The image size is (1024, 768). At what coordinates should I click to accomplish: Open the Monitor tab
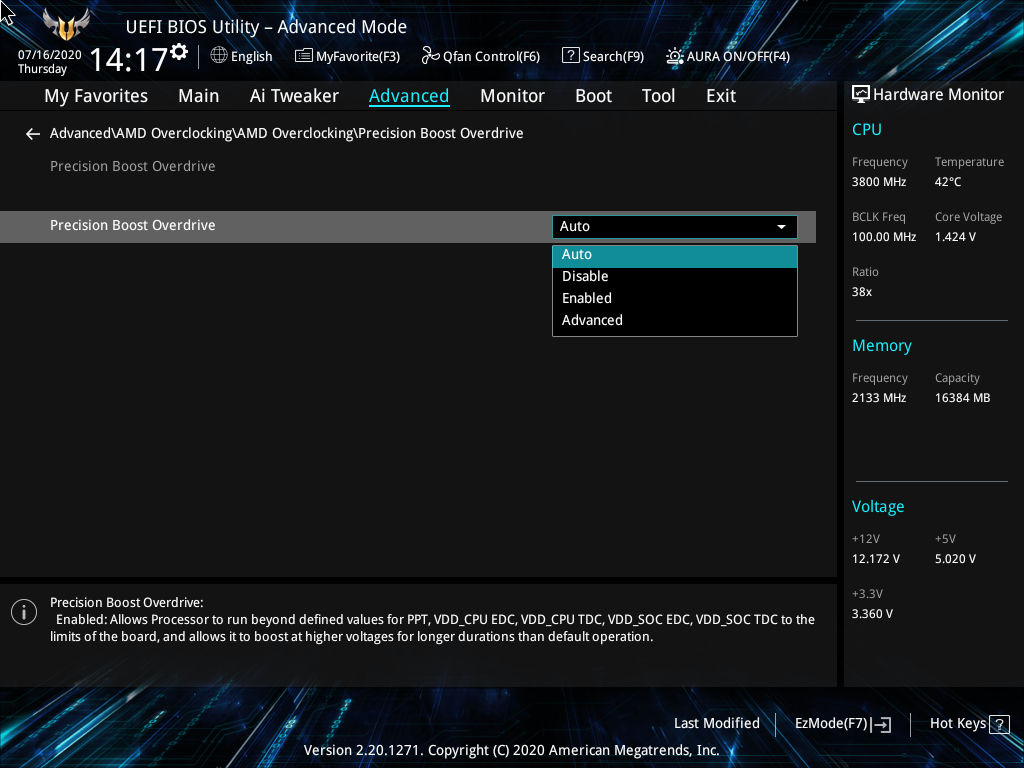(x=512, y=96)
